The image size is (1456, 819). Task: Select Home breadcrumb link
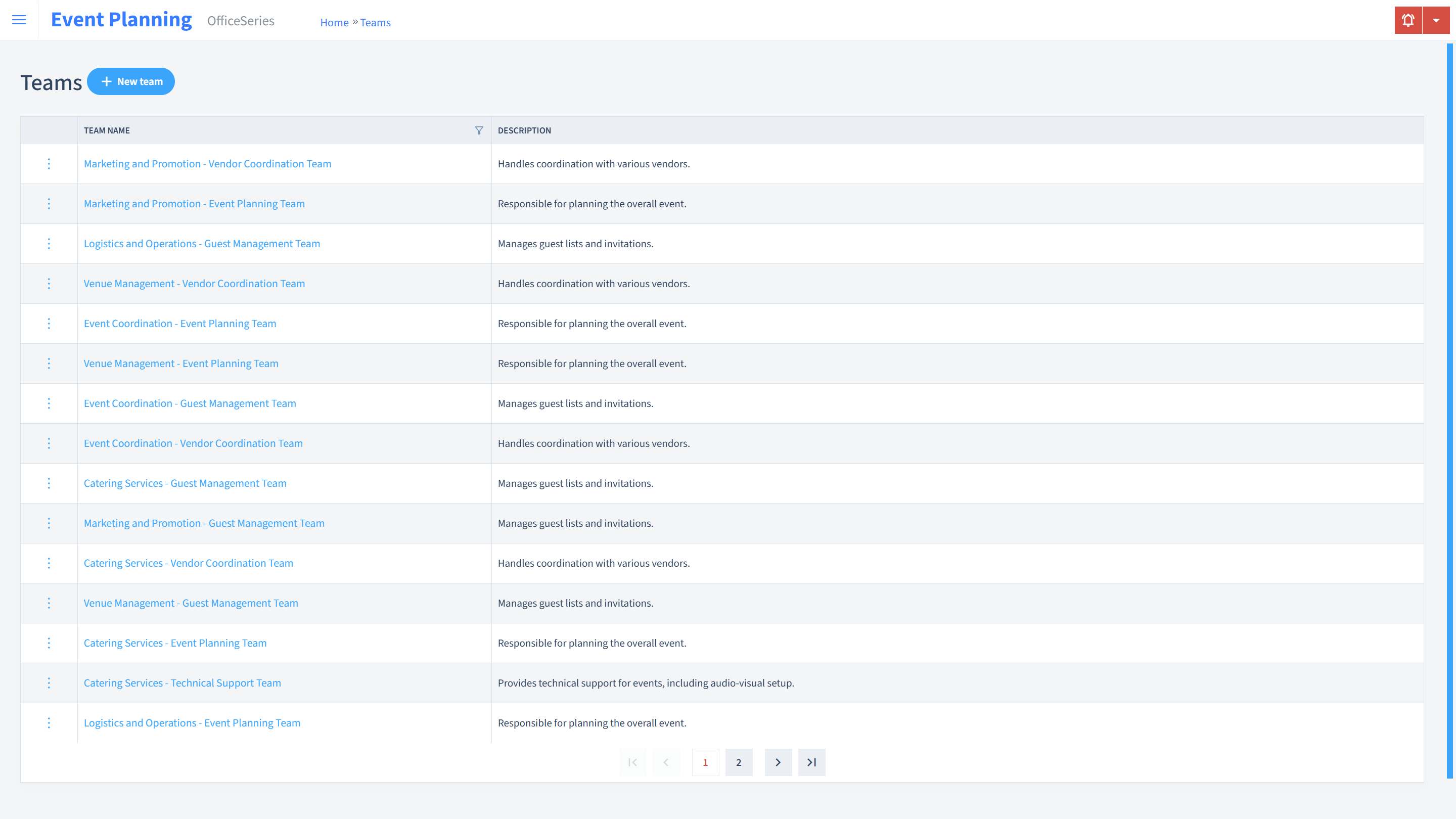pos(334,22)
